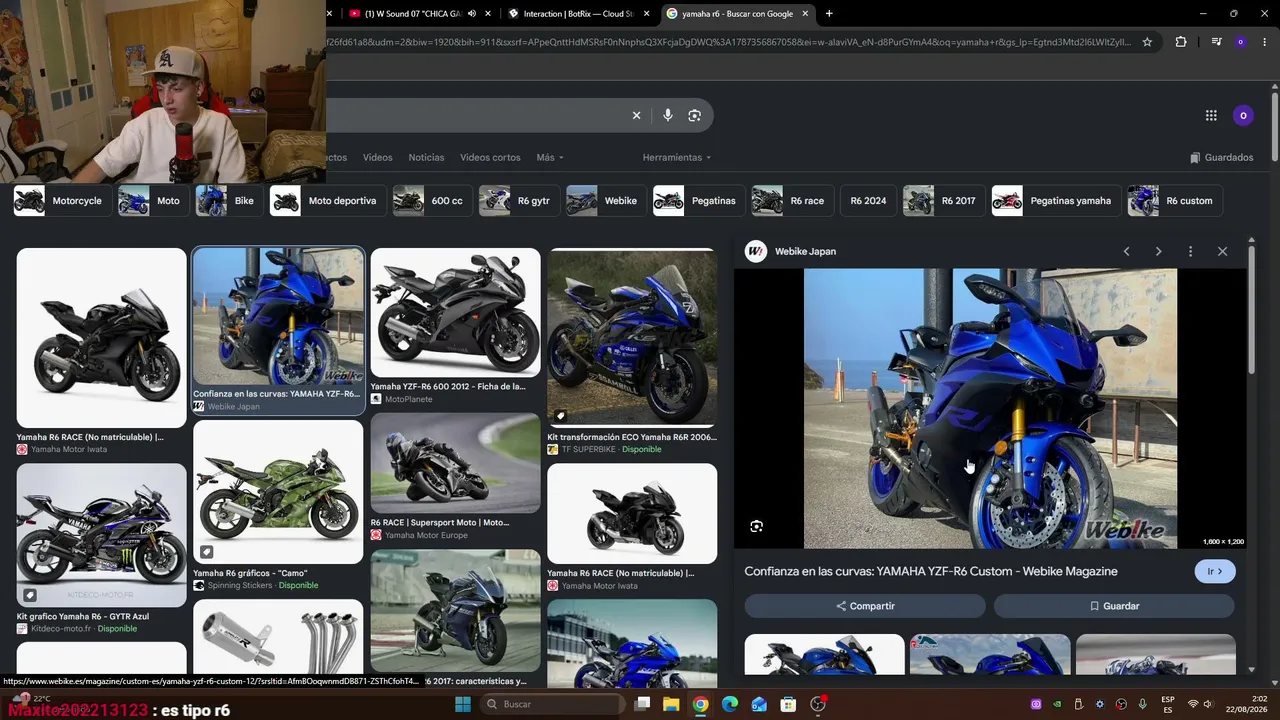Open Outlook from the taskbar

click(x=759, y=704)
